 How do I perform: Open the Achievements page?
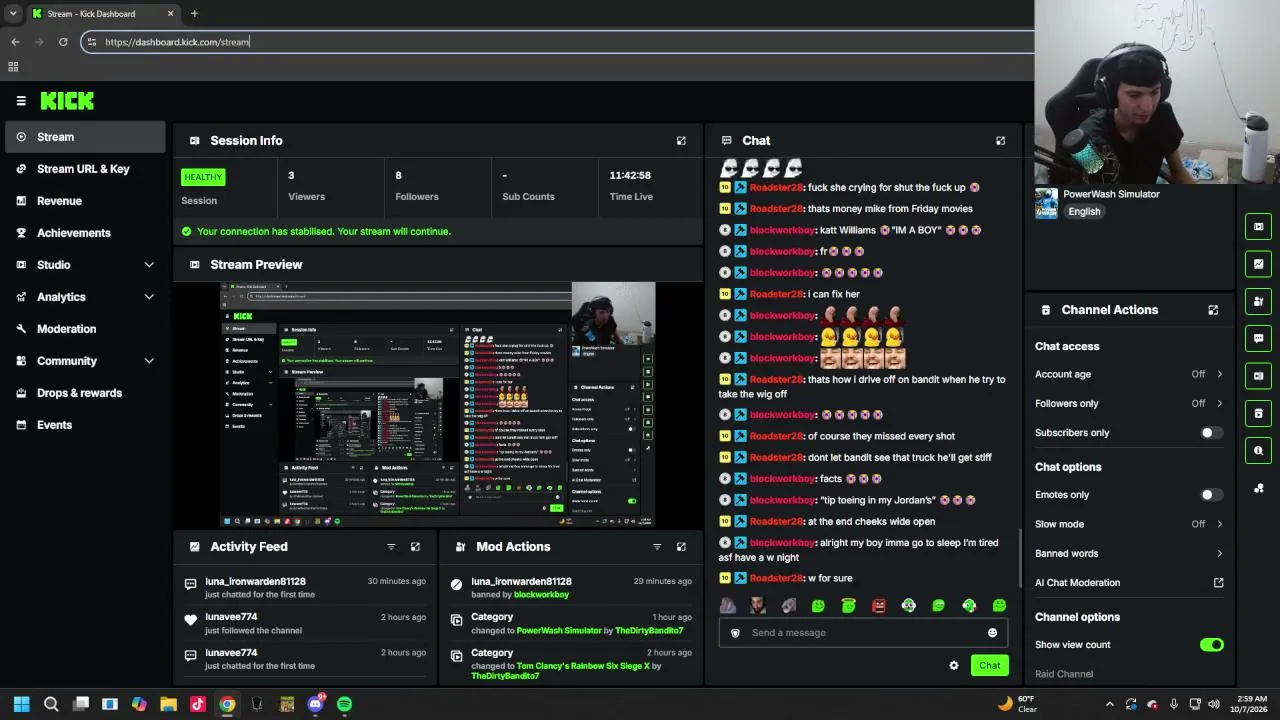tap(86, 233)
